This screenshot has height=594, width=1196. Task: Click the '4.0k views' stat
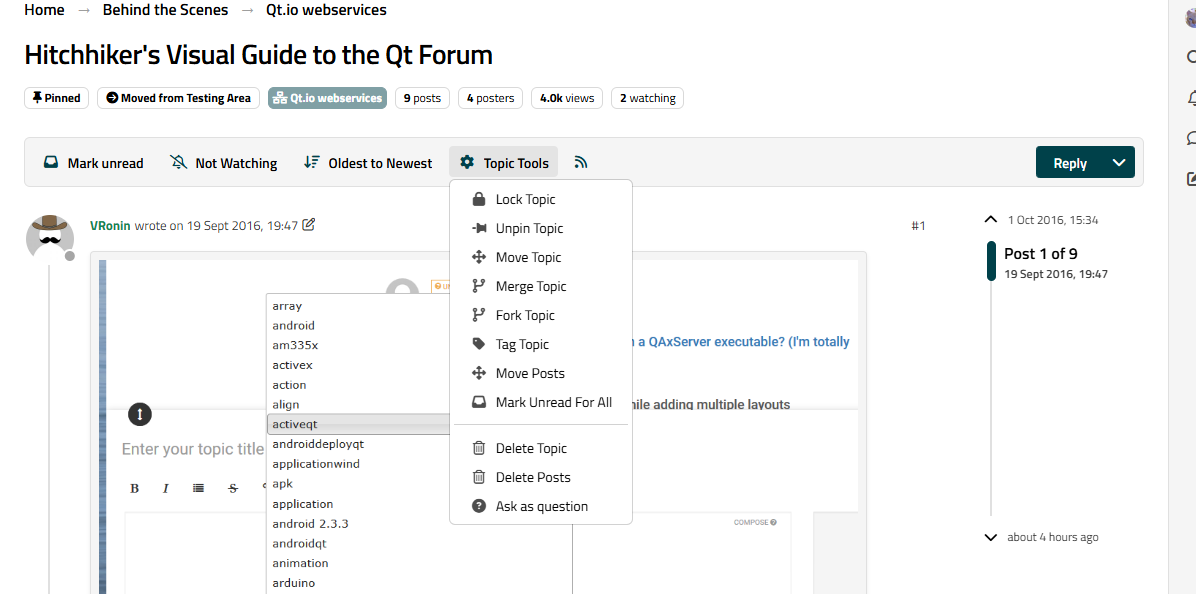(x=567, y=98)
